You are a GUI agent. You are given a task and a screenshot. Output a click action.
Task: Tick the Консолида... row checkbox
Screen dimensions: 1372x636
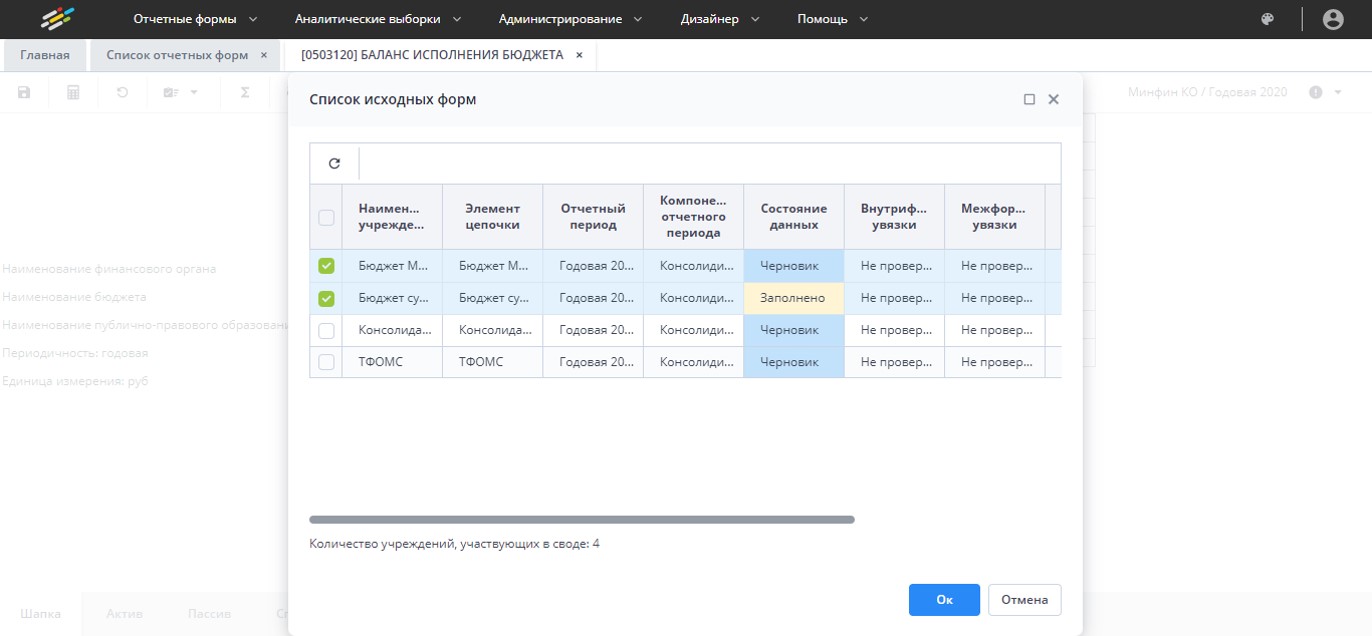click(x=326, y=330)
